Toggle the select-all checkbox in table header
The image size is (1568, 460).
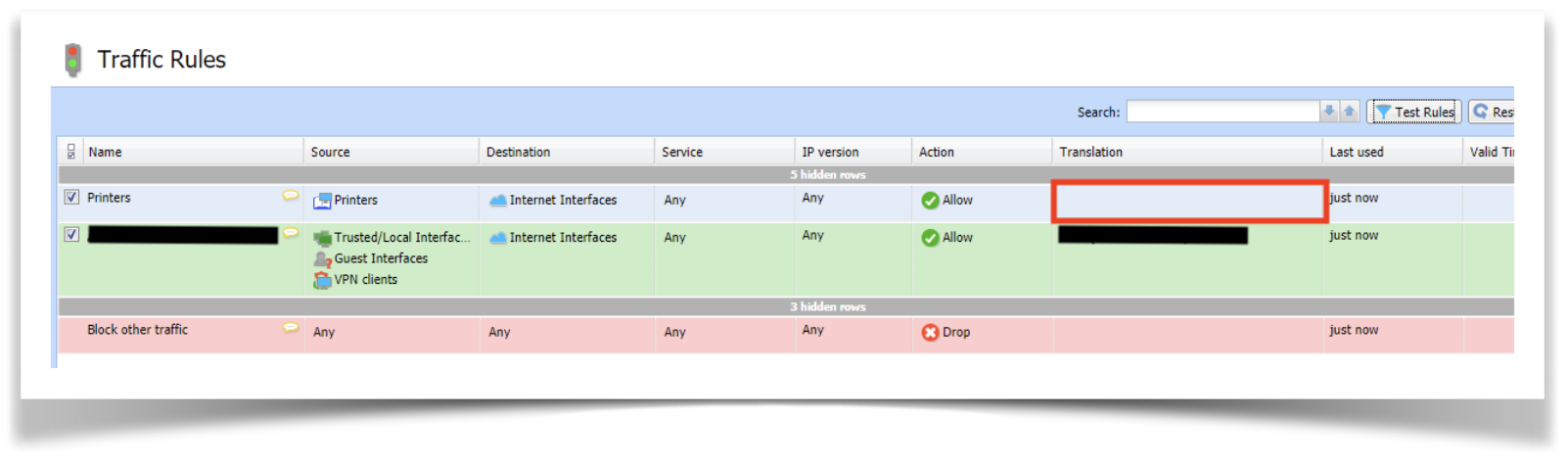[71, 152]
